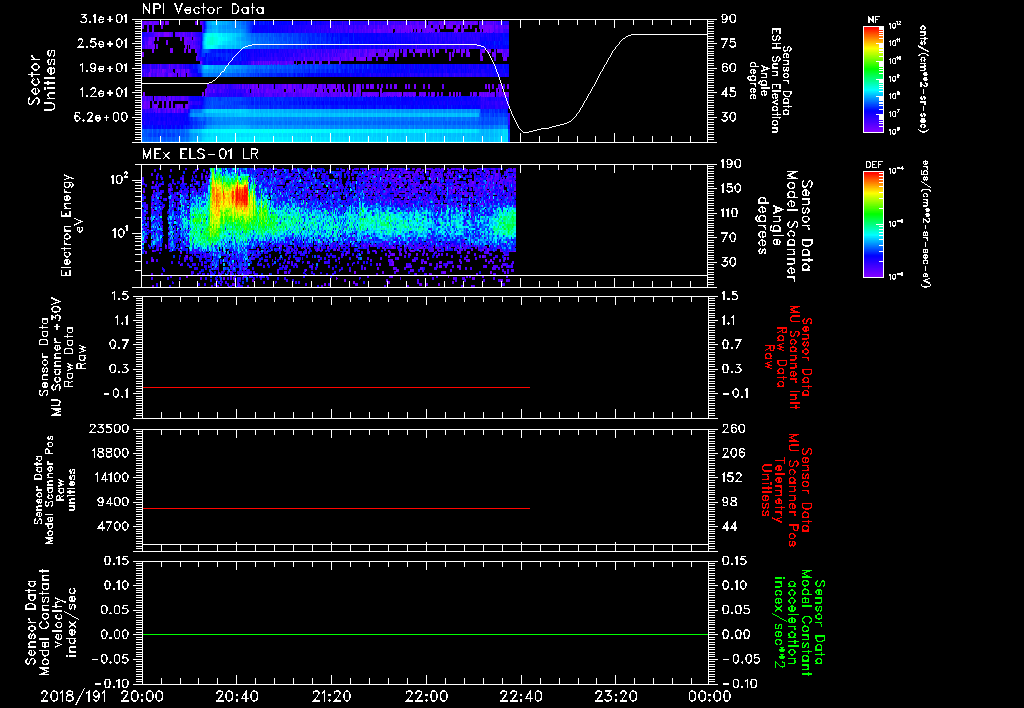The width and height of the screenshot is (1024, 708).
Task: Click the 'cnts/(cm**2-sr-sec)' units label
Action: (923, 78)
